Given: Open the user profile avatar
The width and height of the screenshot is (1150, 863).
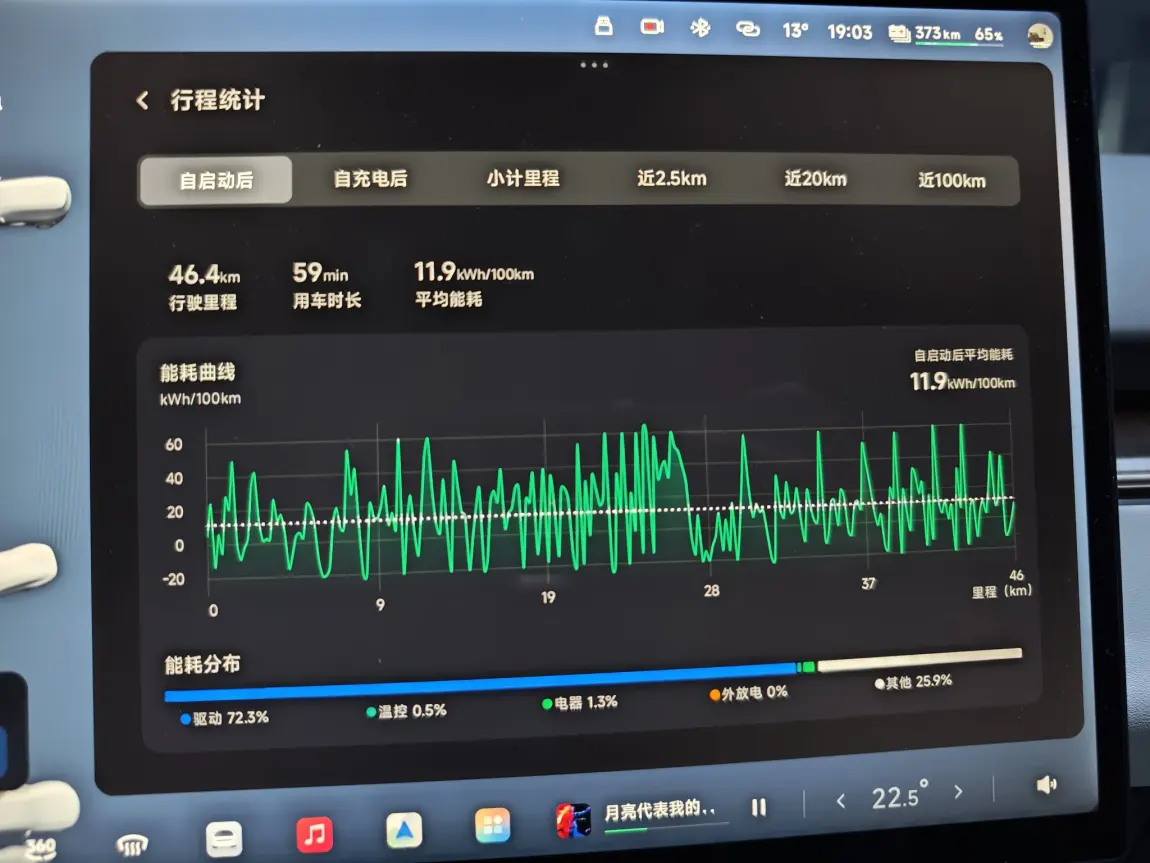Looking at the screenshot, I should pos(1040,35).
